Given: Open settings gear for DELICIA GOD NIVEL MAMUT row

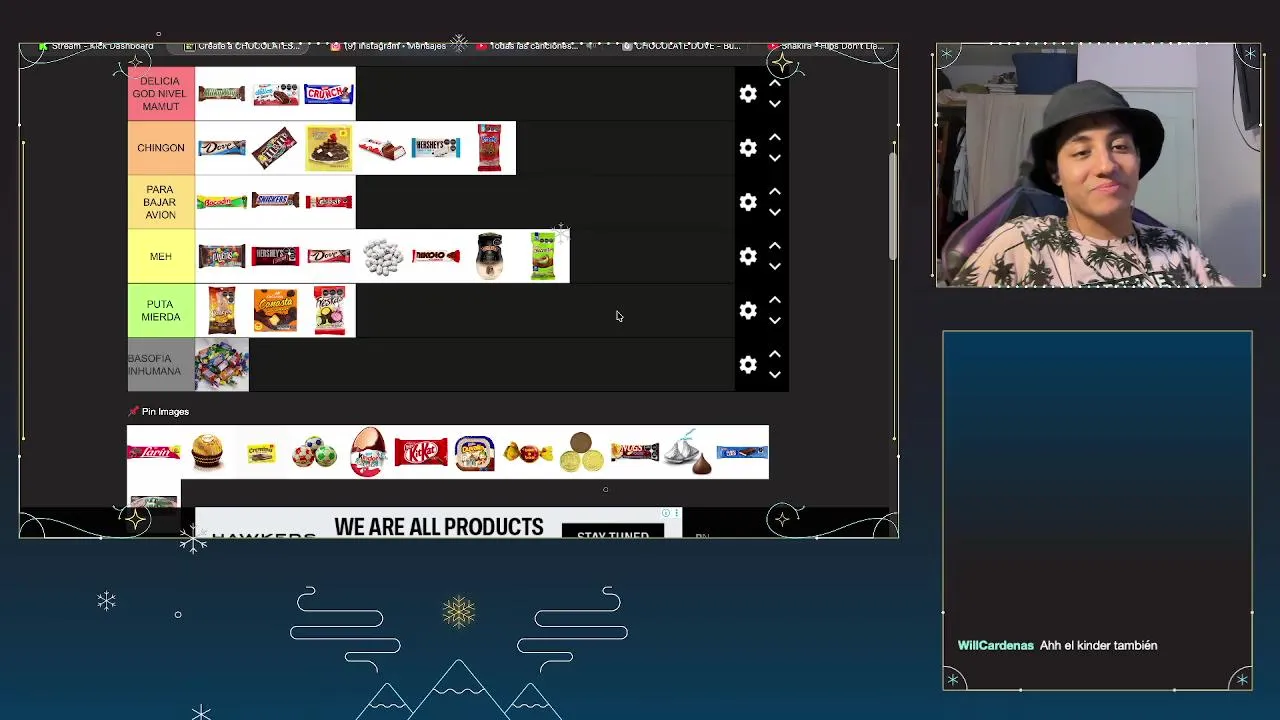Looking at the screenshot, I should [748, 94].
